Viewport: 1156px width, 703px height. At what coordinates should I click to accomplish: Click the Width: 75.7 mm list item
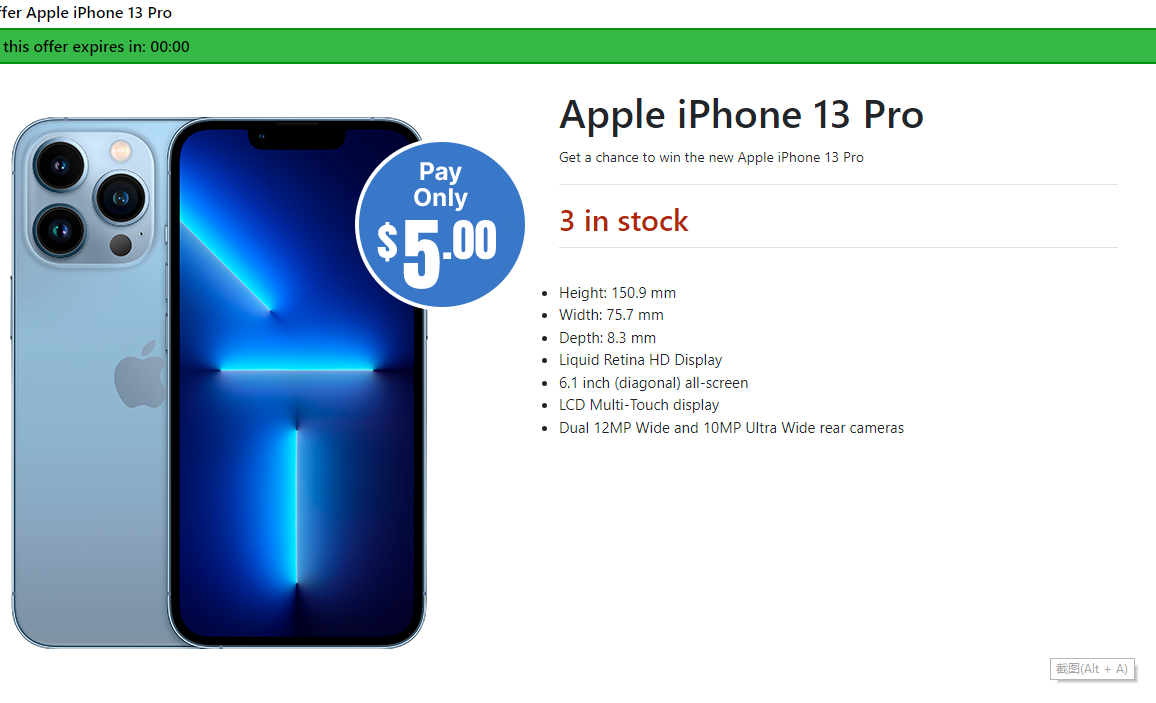coord(611,315)
